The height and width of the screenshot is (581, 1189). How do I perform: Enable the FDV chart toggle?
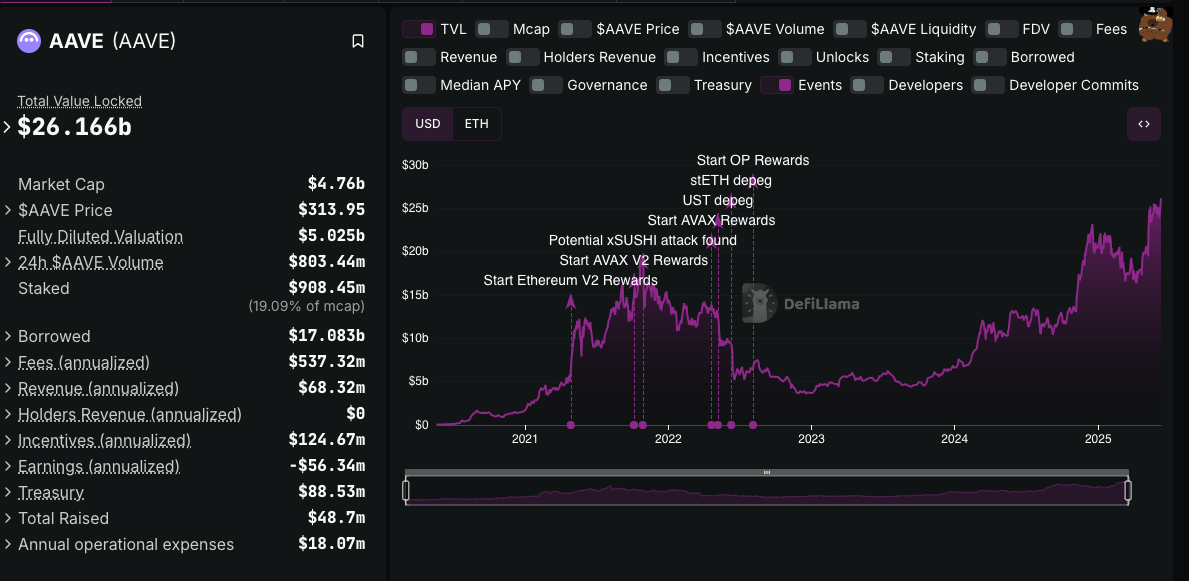[x=1001, y=30]
